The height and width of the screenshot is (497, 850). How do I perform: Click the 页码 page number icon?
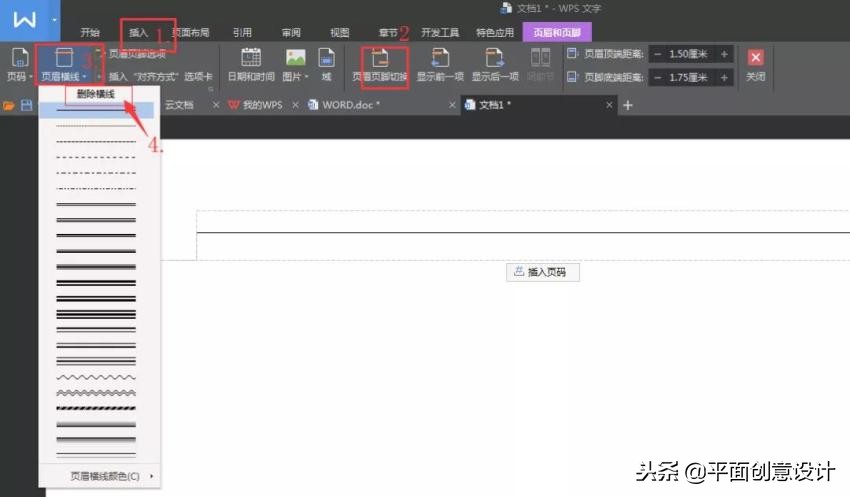pyautogui.click(x=20, y=57)
